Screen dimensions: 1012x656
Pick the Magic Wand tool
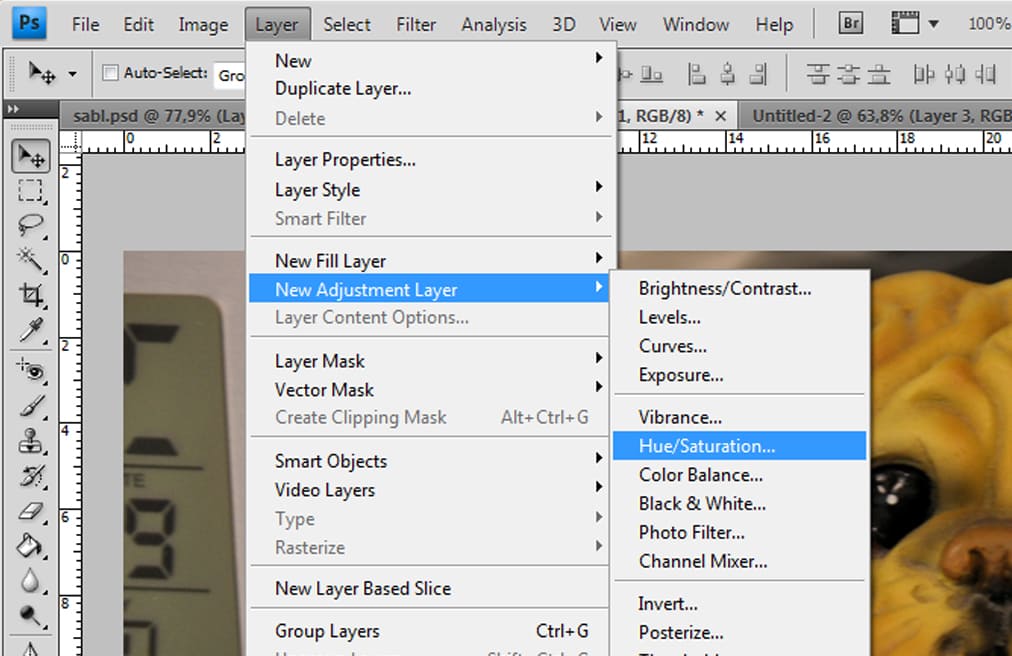pyautogui.click(x=31, y=260)
